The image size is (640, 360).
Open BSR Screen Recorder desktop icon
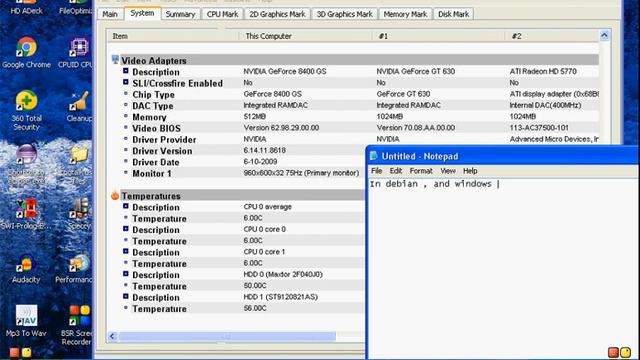click(x=77, y=325)
